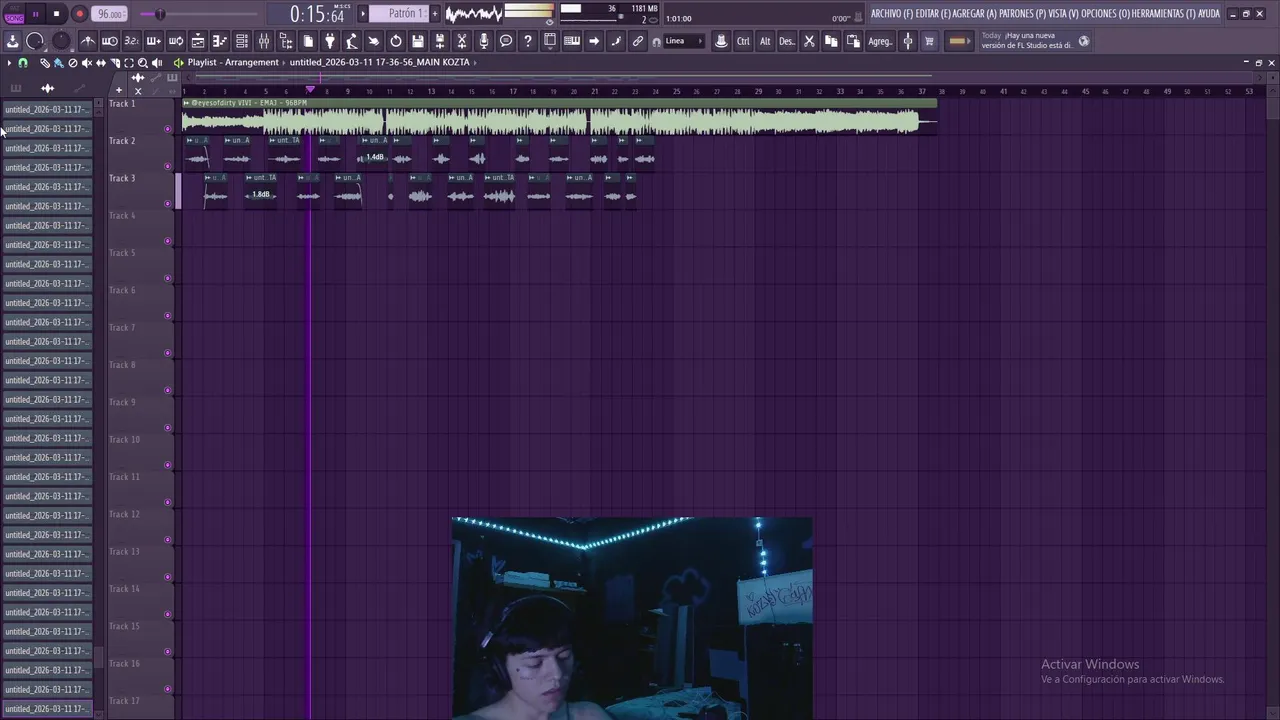The width and height of the screenshot is (1280, 720).
Task: Select the playlist delete tool
Action: click(x=73, y=63)
